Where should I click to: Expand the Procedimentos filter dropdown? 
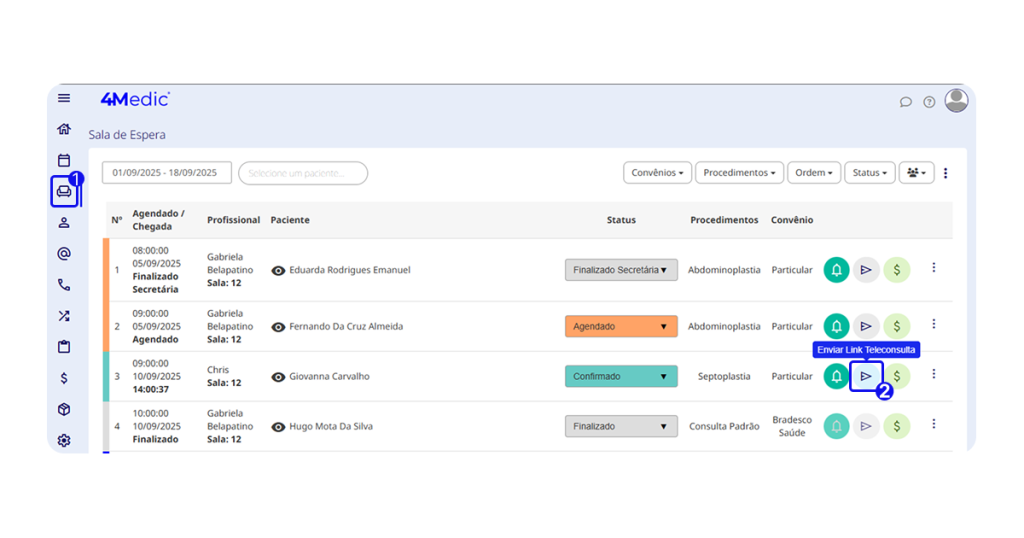[x=739, y=173]
